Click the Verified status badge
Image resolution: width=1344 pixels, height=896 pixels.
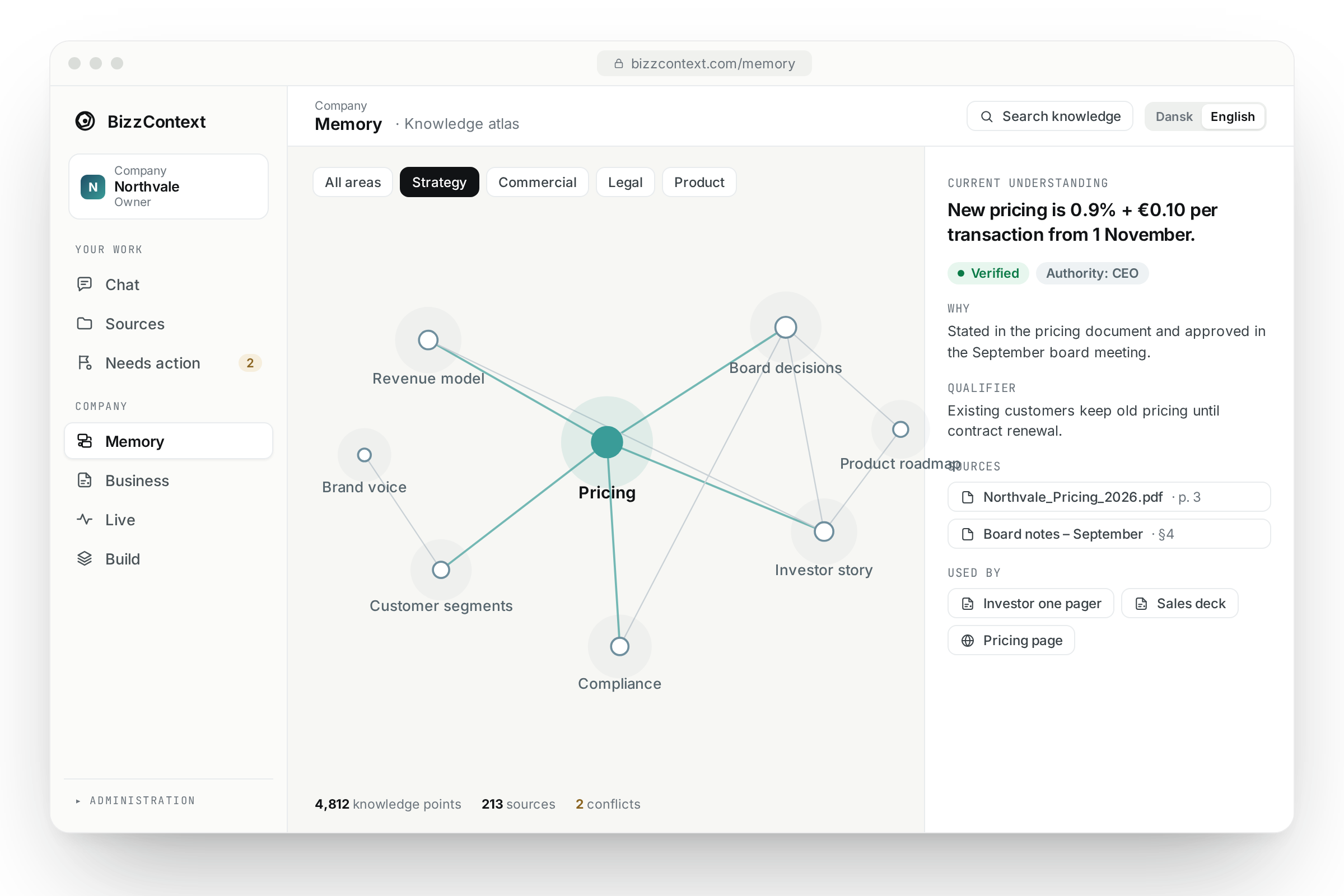click(x=988, y=273)
